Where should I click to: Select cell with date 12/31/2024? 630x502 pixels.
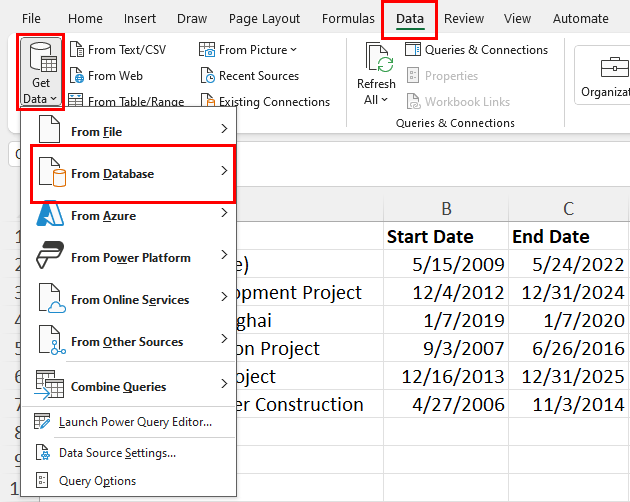point(569,292)
